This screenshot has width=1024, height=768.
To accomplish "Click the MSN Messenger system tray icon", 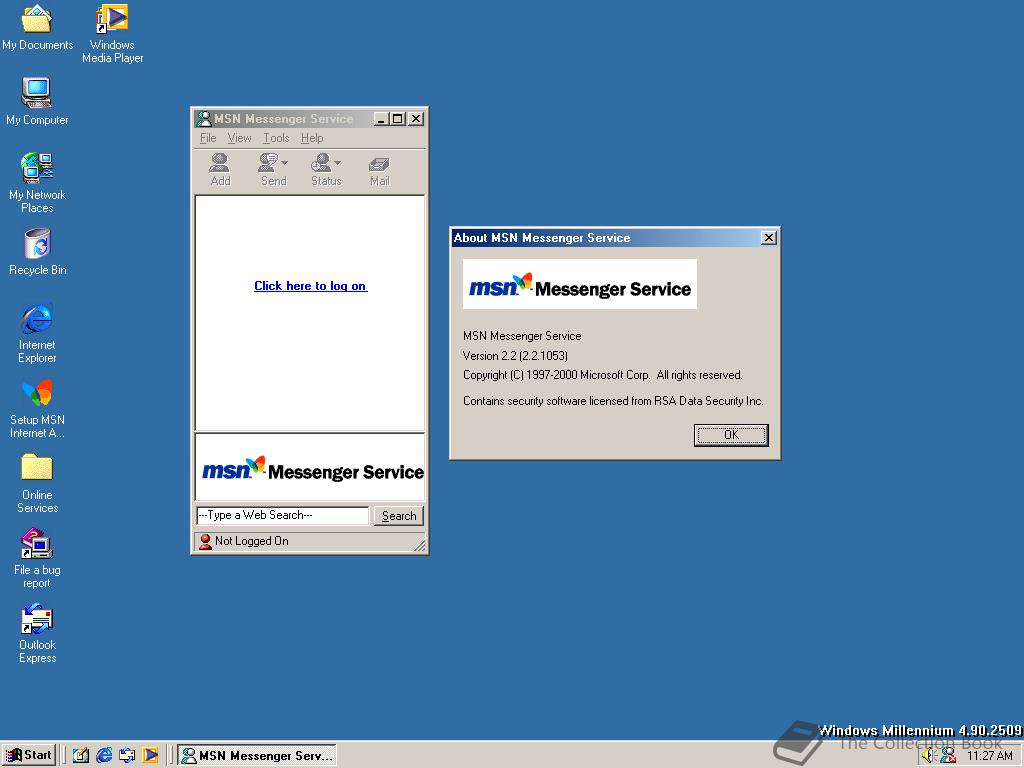I will tap(948, 756).
